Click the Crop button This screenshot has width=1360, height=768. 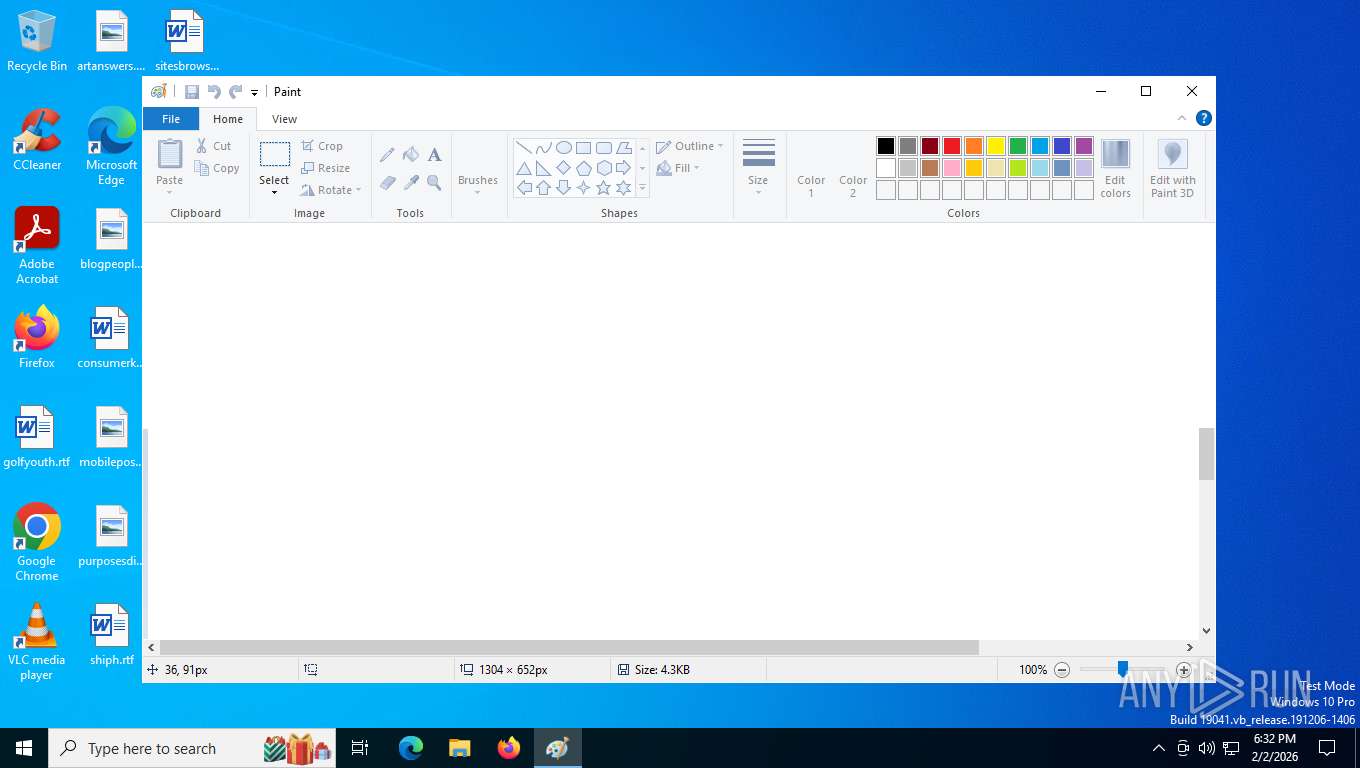pyautogui.click(x=322, y=146)
